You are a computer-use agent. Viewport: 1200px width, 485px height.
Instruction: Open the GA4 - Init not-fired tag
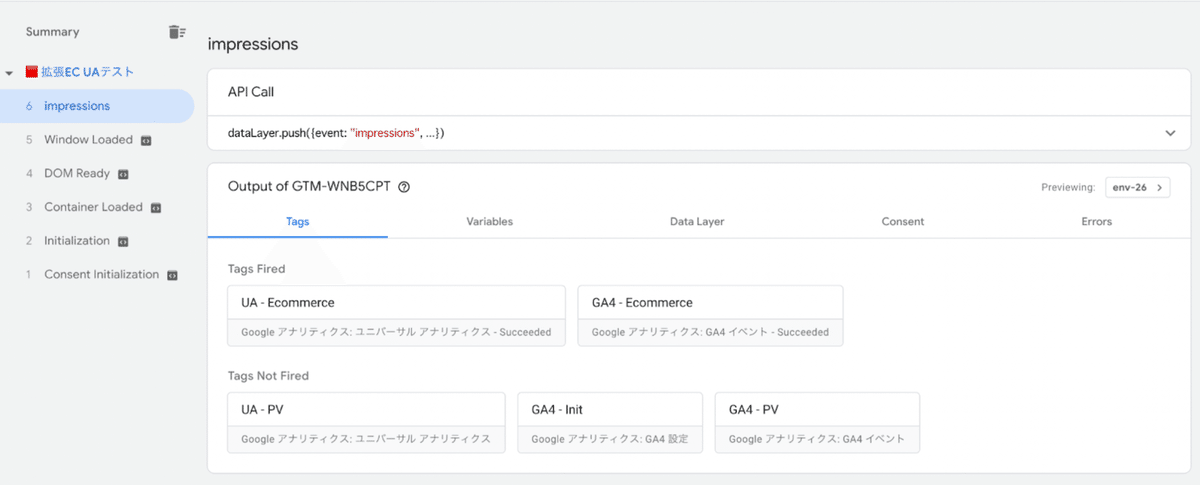[x=610, y=423]
